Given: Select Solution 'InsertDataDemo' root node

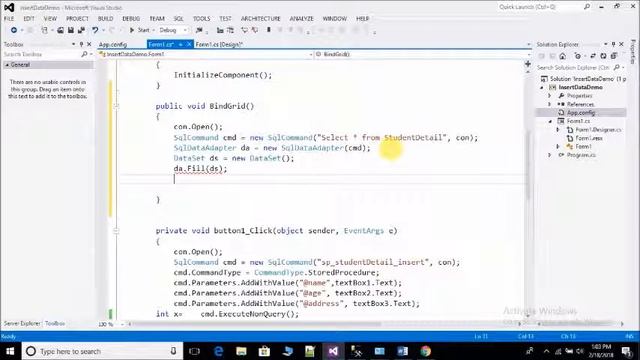Looking at the screenshot, I should coord(583,79).
